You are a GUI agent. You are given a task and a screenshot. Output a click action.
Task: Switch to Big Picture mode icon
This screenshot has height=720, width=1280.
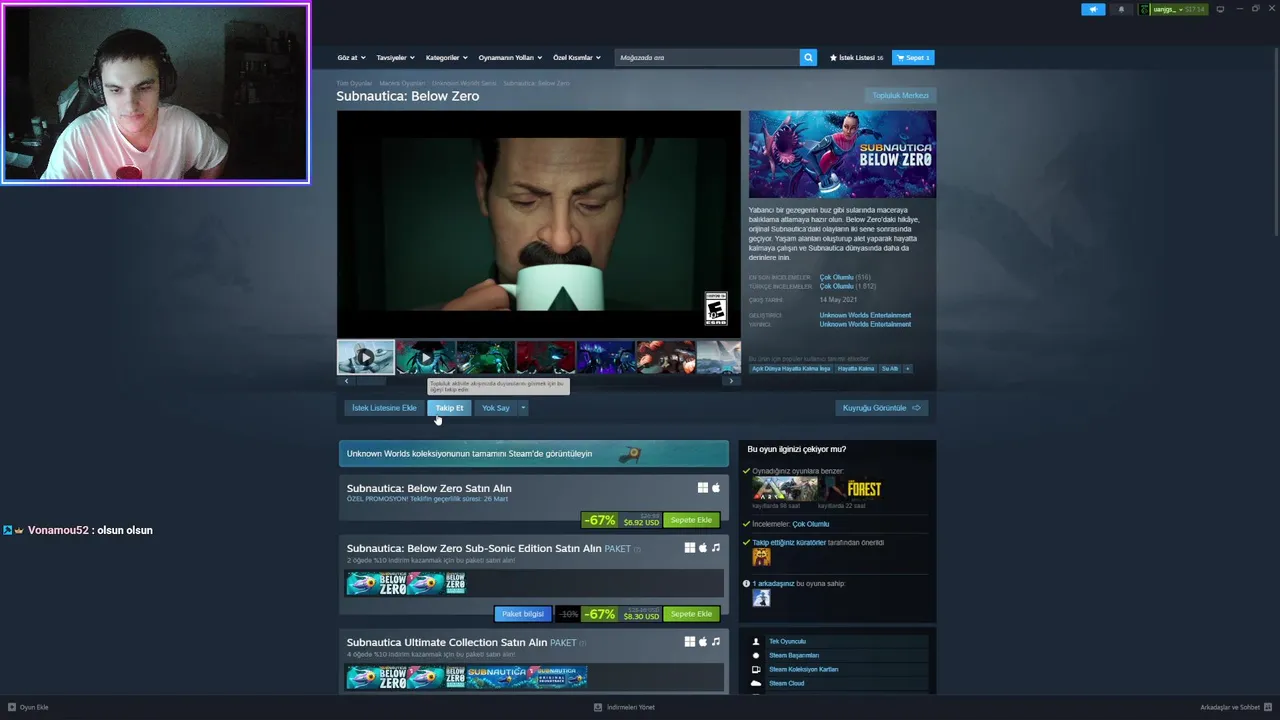[x=1220, y=9]
